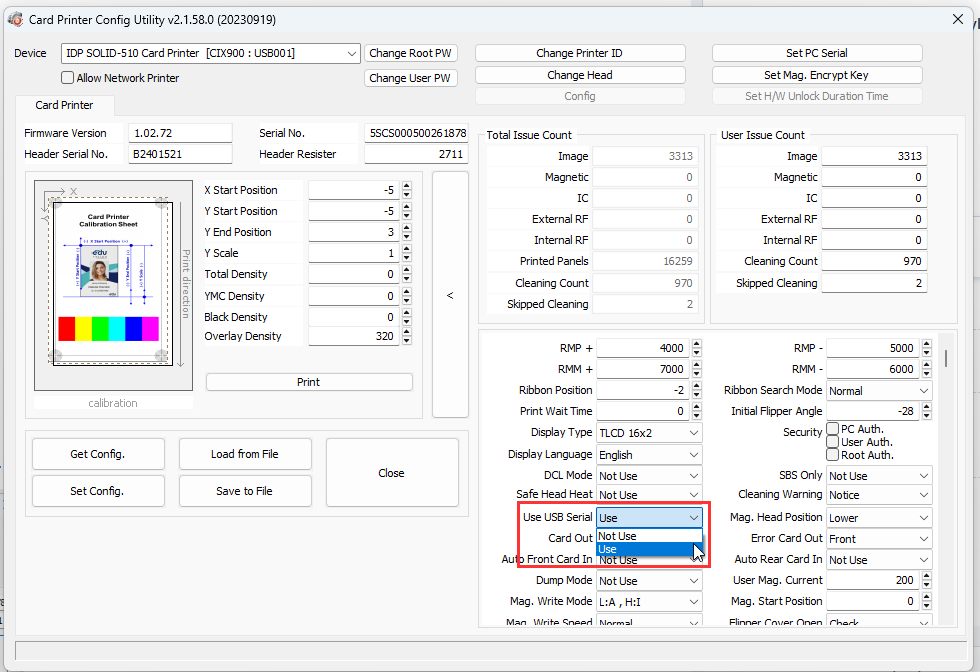
Task: Adjust the Black Density spinner
Action: 407,317
